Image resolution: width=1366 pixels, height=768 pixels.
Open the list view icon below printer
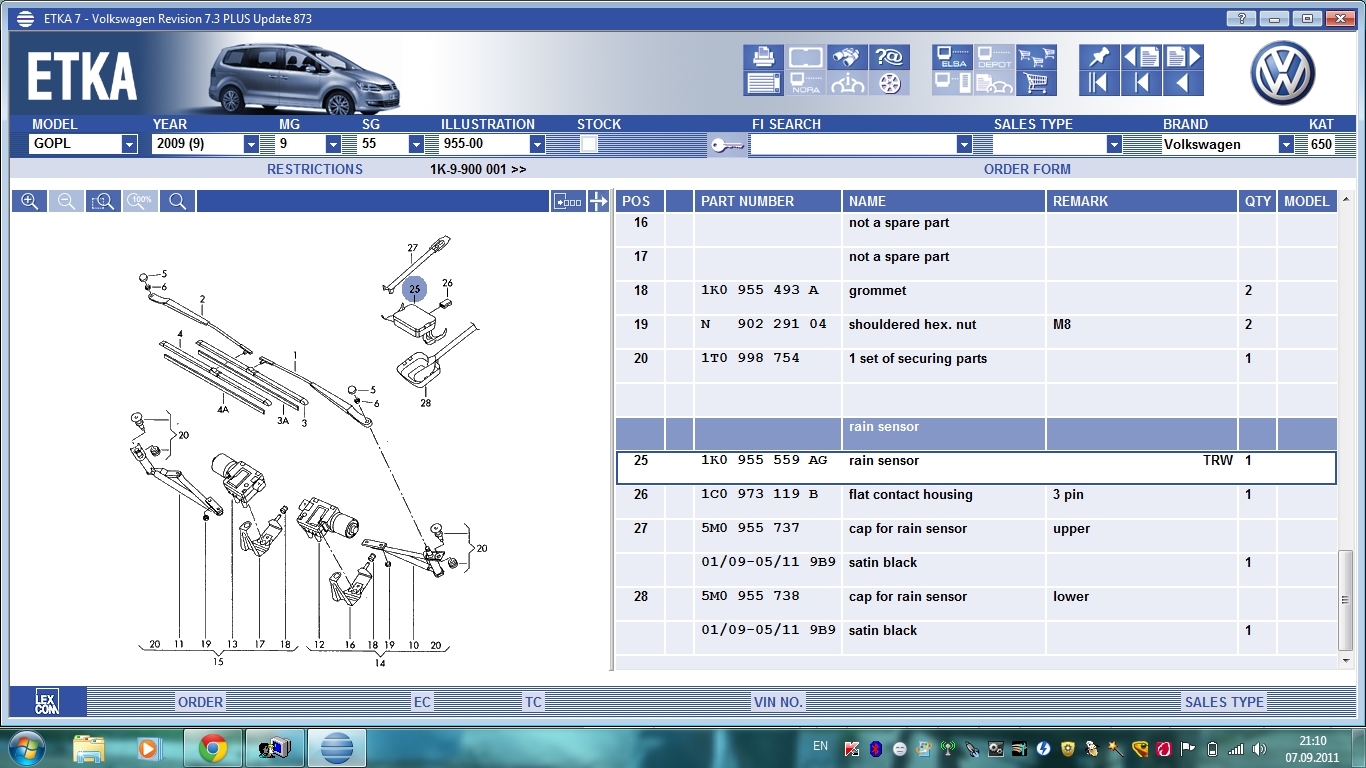click(x=763, y=83)
